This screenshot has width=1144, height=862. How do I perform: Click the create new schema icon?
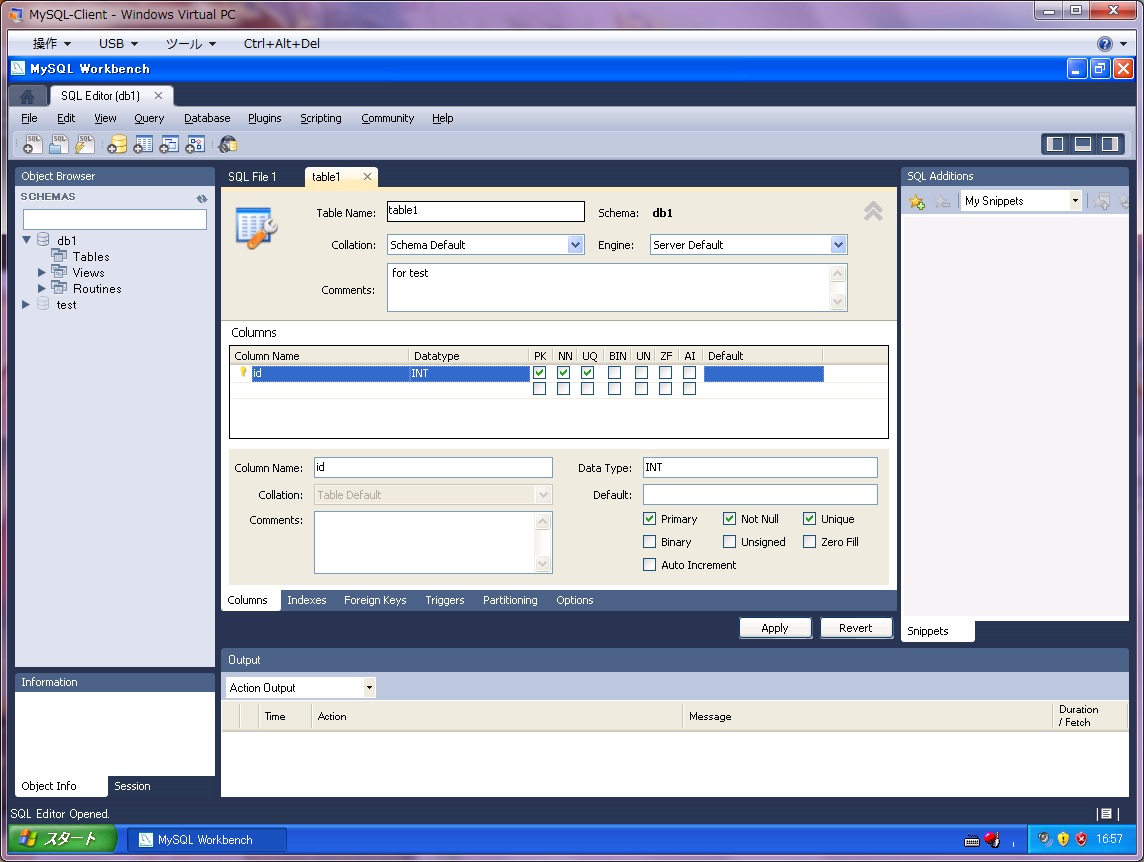117,144
